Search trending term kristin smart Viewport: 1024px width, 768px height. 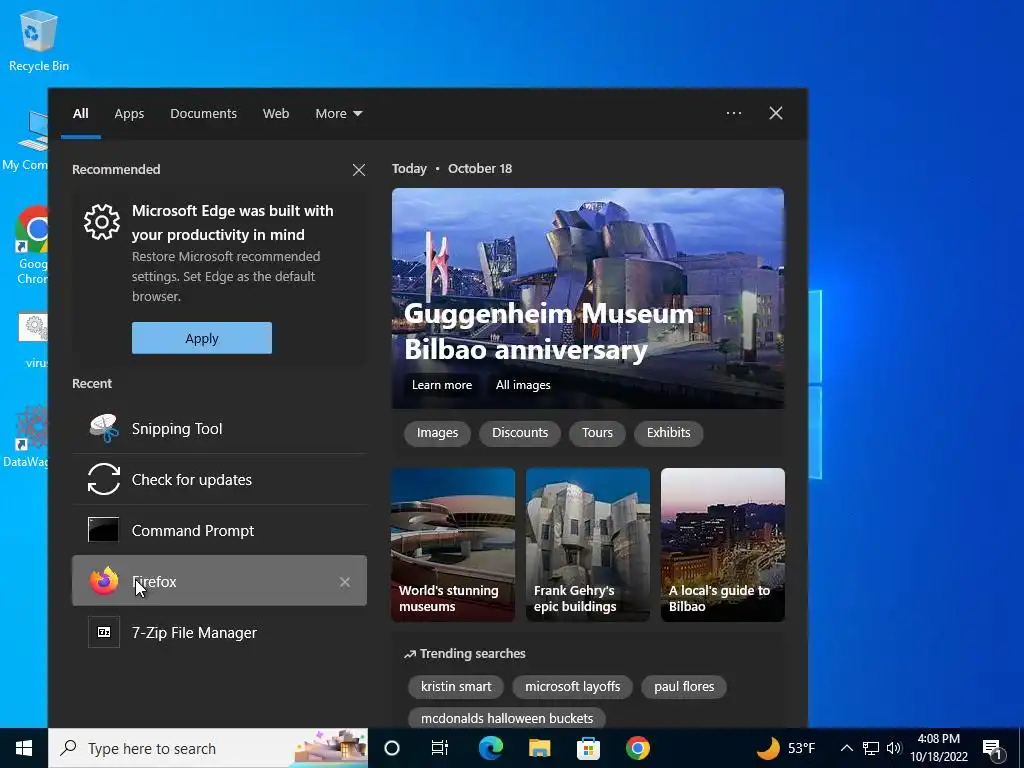456,686
